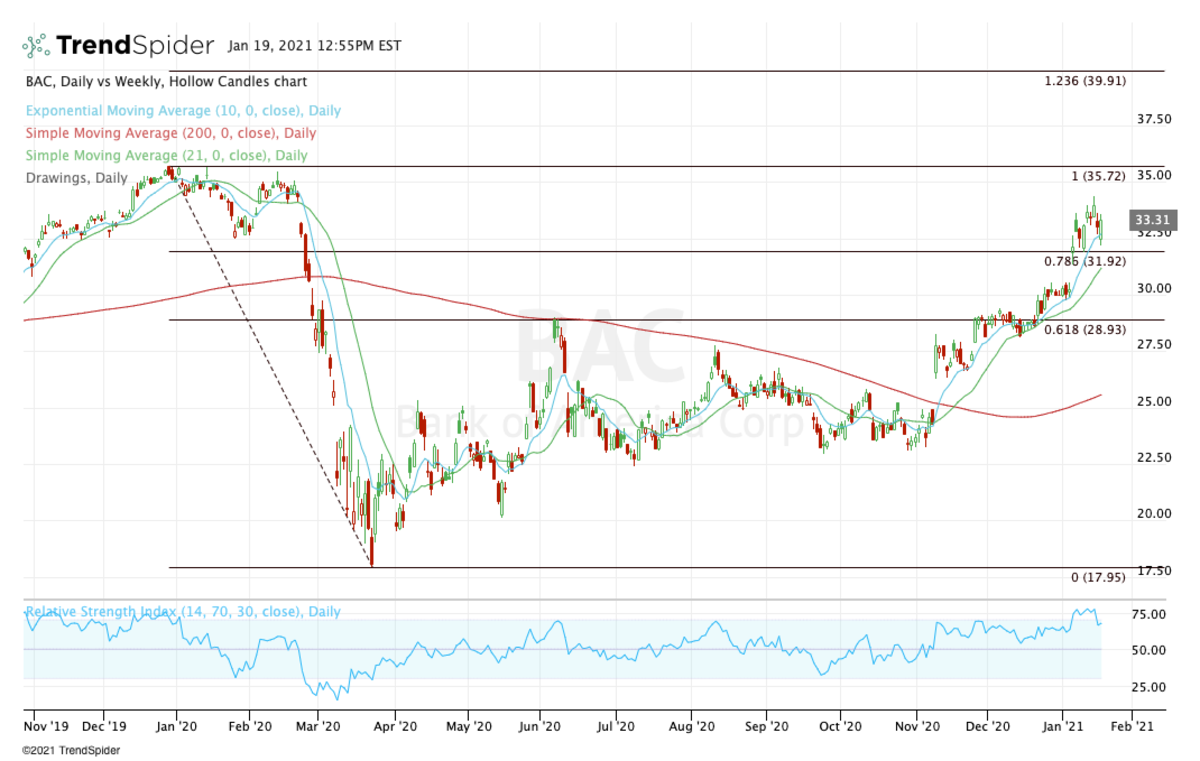
Task: Click the 75.00 RSI axis value
Action: pos(1148,615)
